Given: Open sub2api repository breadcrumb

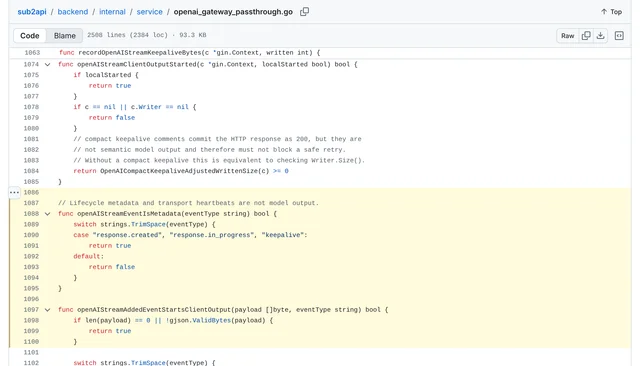Looking at the screenshot, I should tap(32, 12).
